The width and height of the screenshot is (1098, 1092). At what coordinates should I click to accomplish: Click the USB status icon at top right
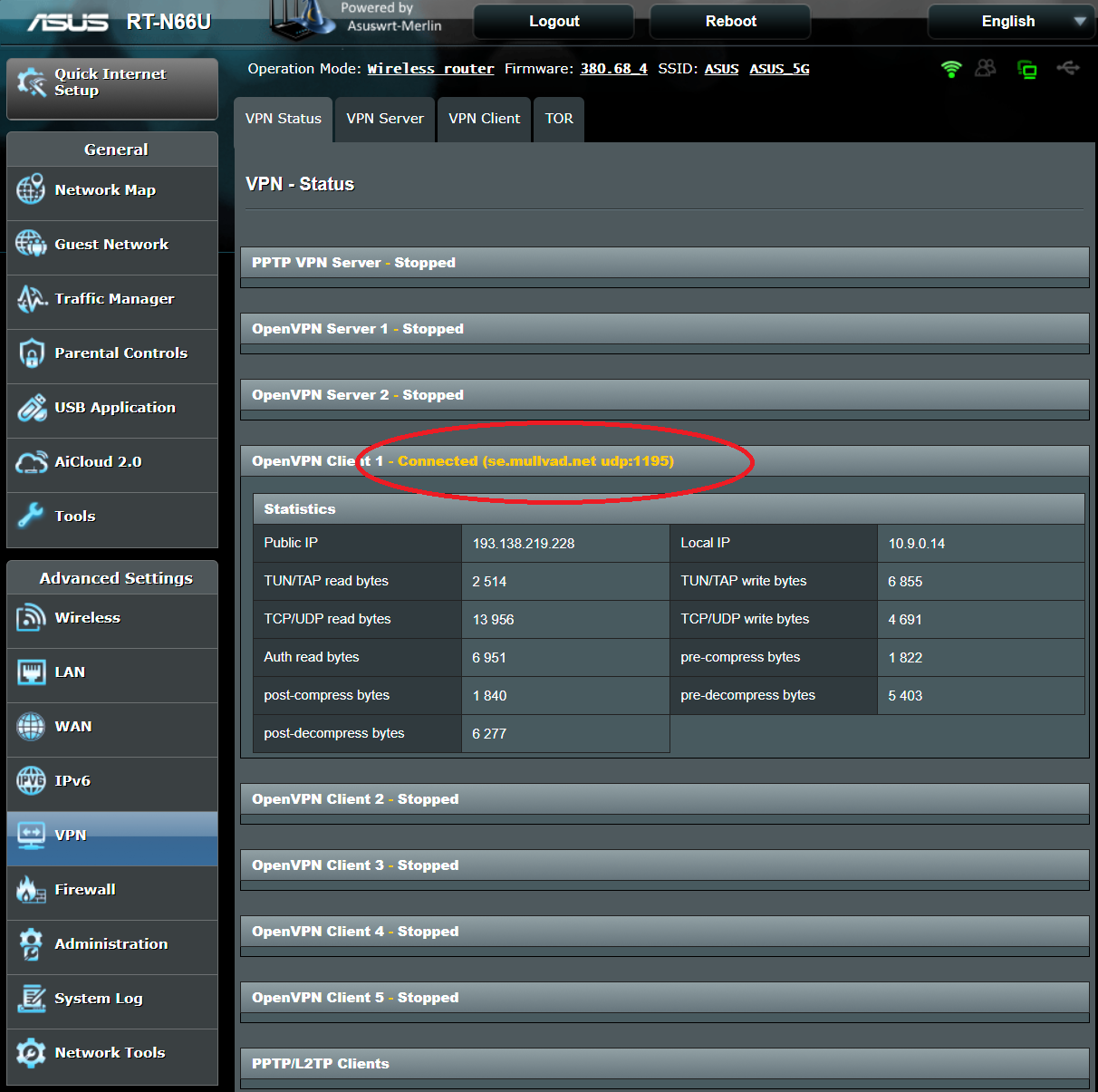click(1068, 69)
